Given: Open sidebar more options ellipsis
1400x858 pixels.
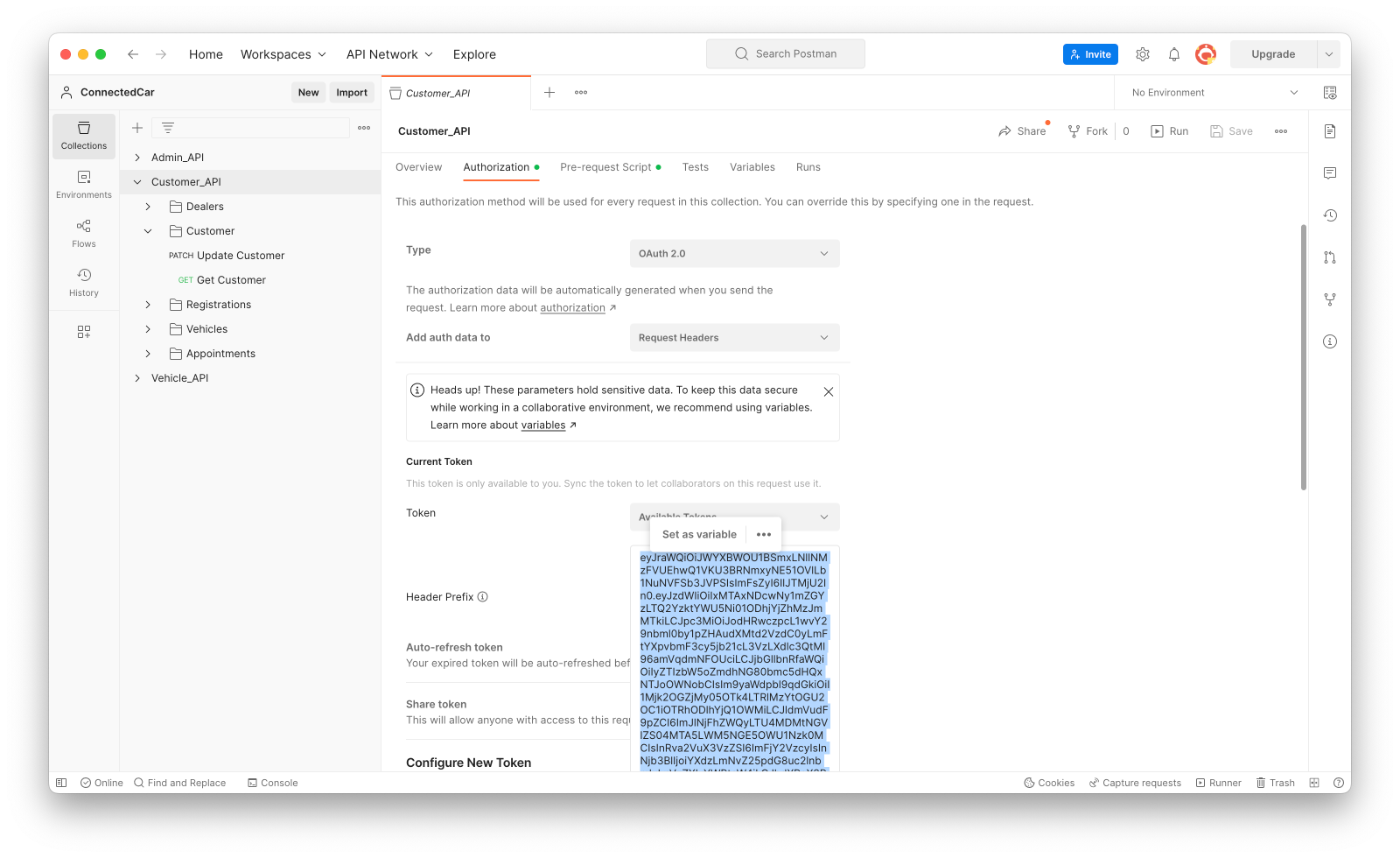Looking at the screenshot, I should pos(364,128).
